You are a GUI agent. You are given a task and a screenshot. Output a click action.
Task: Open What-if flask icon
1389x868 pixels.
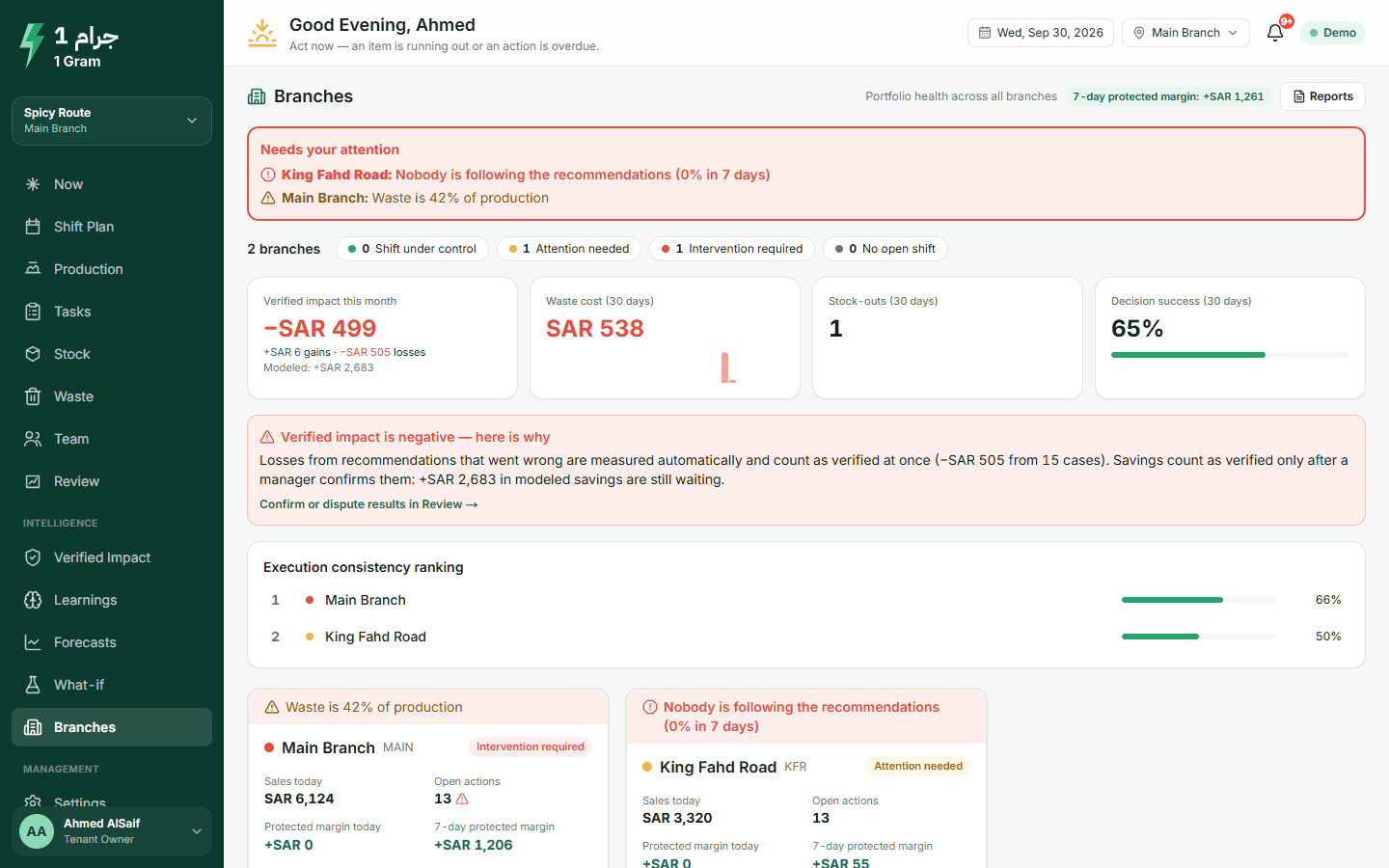33,685
